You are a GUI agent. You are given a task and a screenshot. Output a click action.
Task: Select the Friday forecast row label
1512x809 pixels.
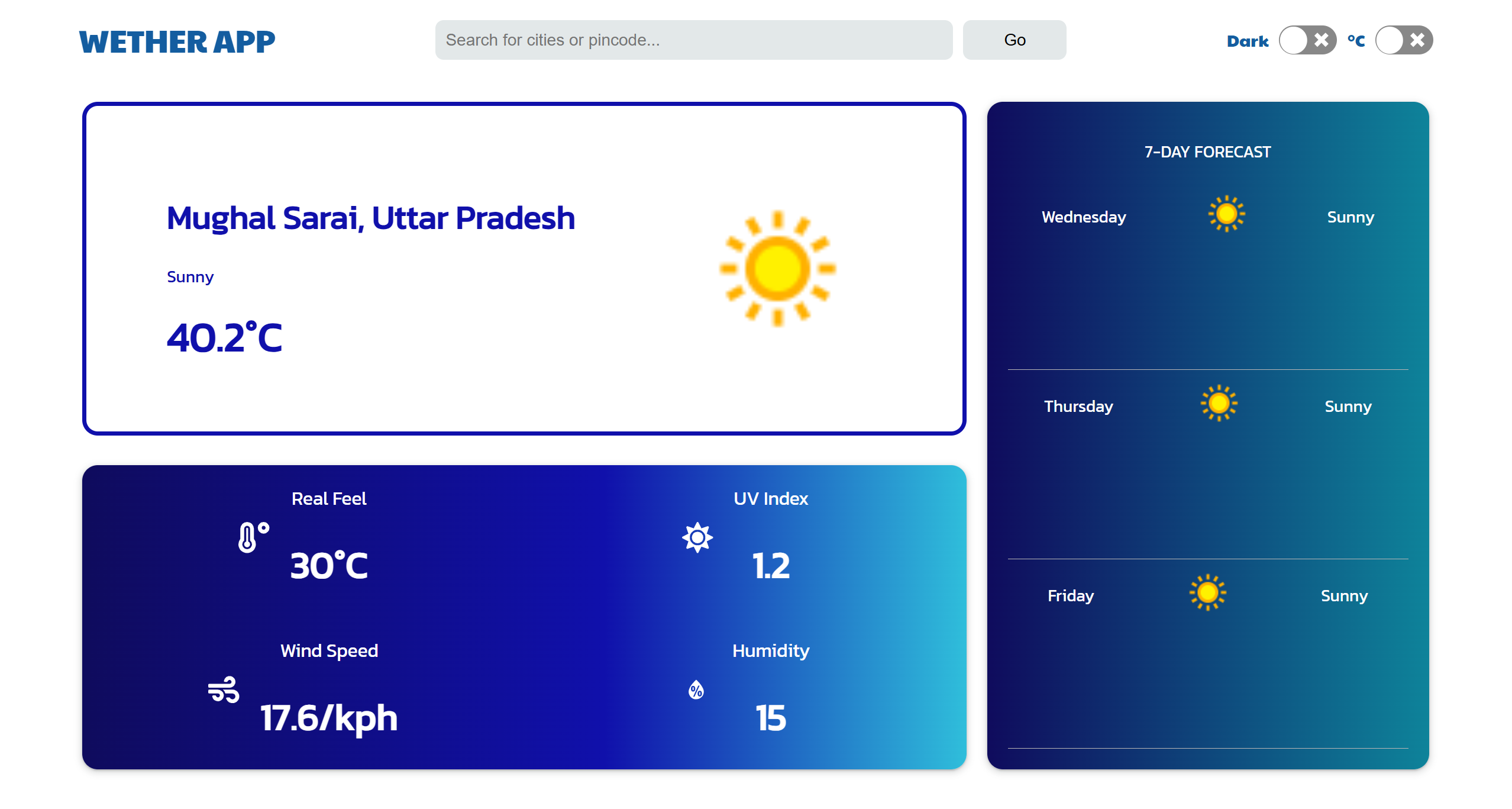pos(1070,596)
